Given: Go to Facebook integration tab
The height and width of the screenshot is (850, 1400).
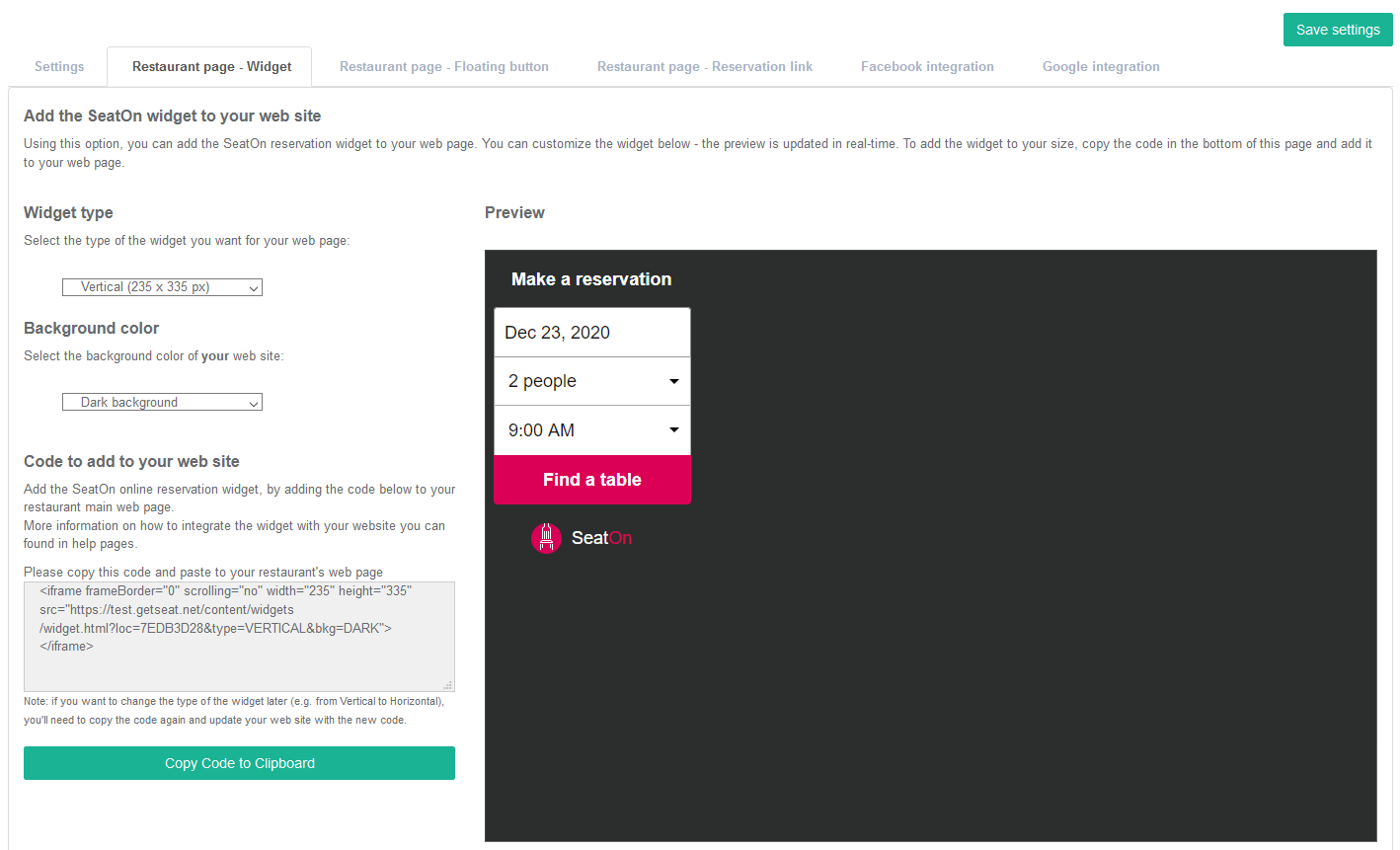Looking at the screenshot, I should 927,67.
